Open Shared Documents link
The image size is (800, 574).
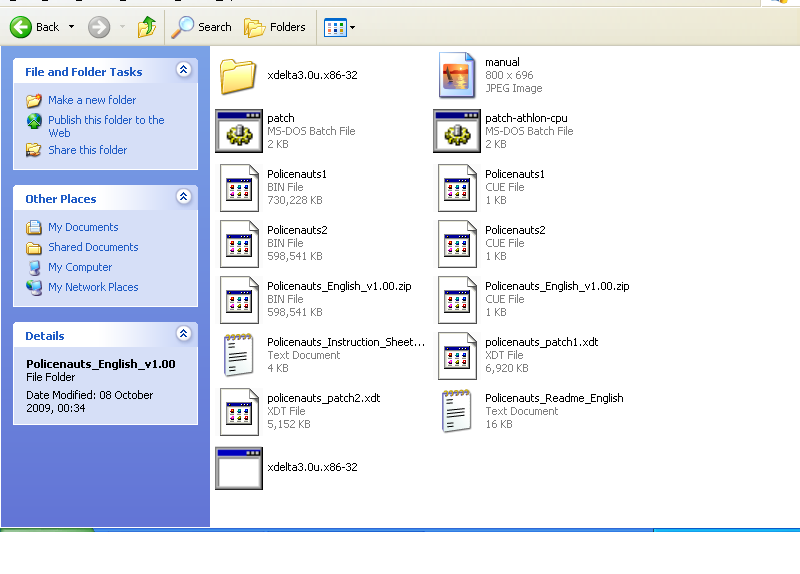point(93,247)
